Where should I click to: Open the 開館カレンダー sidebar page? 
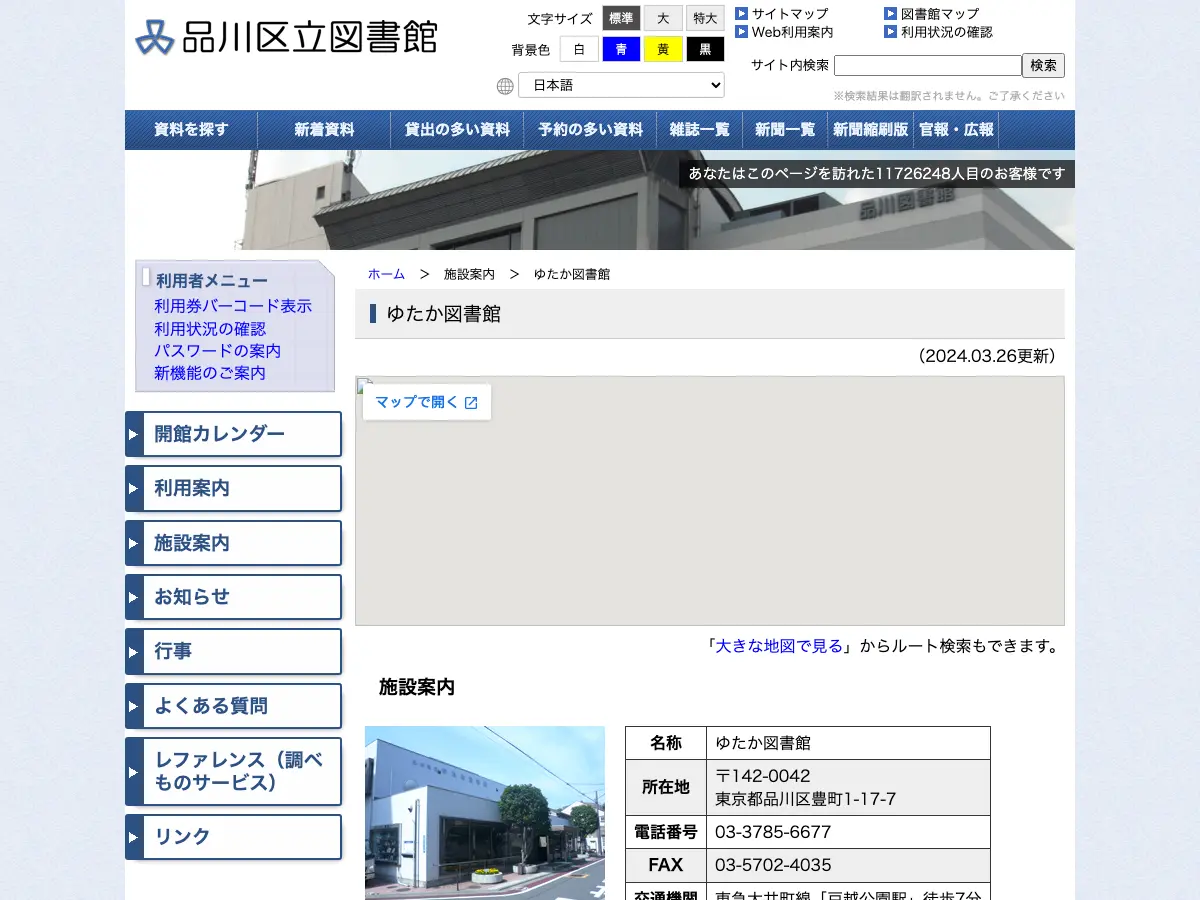[234, 435]
